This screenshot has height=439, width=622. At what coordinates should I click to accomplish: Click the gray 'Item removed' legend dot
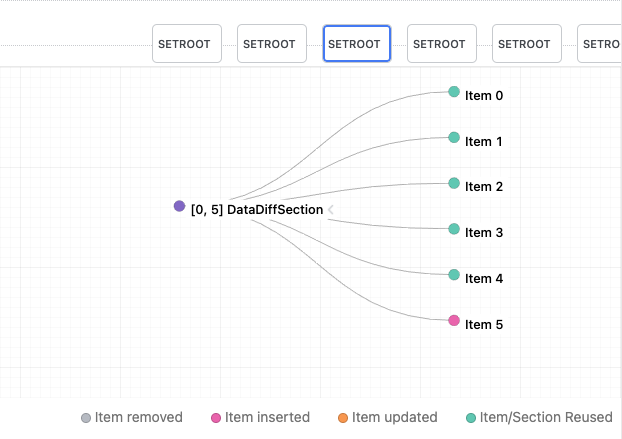point(87,418)
